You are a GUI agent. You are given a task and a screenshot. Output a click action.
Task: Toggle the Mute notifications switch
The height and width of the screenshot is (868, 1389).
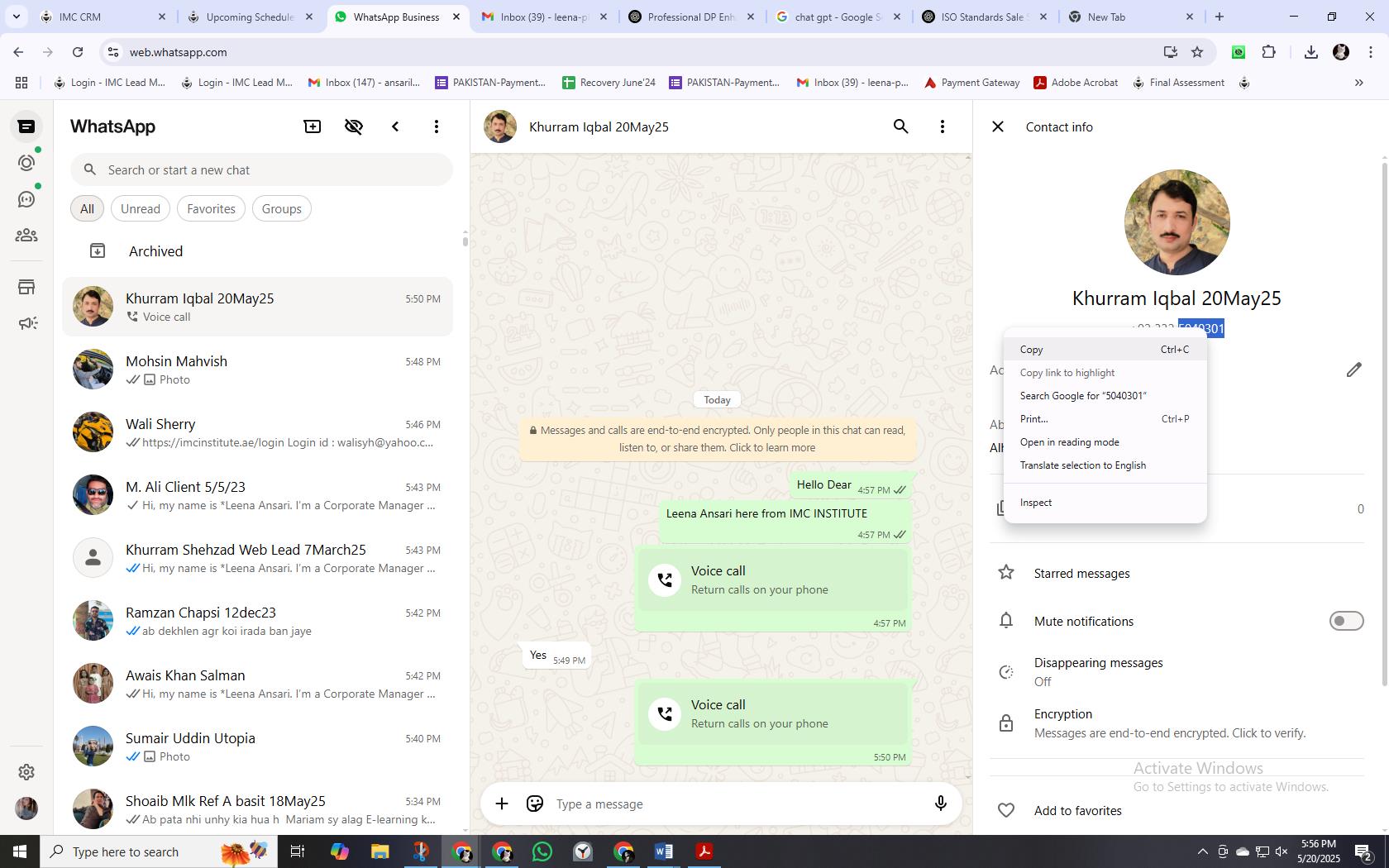point(1346,621)
